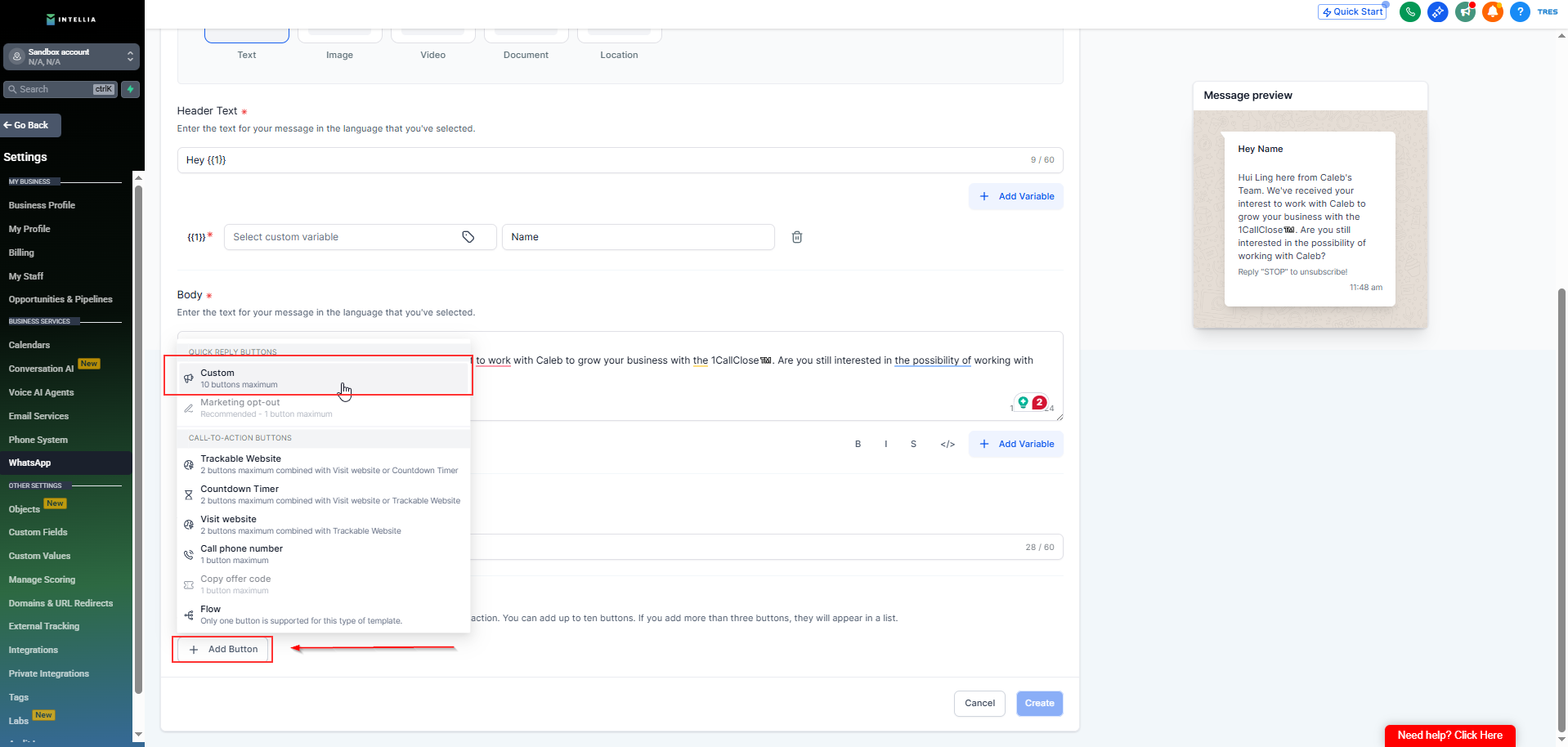1568x747 pixels.
Task: Apply strikethrough with the S button
Action: 913,445
